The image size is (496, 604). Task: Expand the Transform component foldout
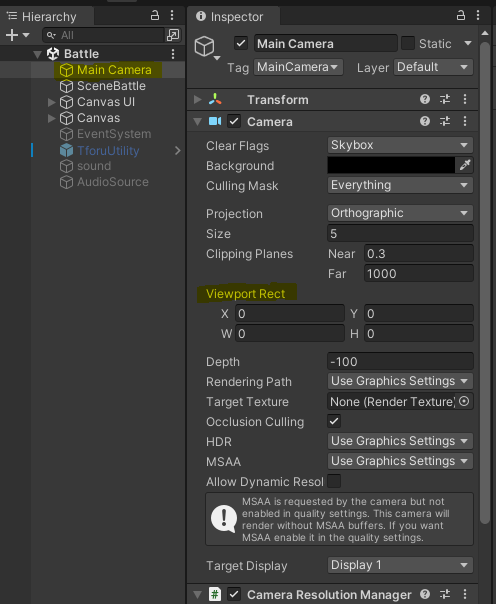click(x=198, y=99)
